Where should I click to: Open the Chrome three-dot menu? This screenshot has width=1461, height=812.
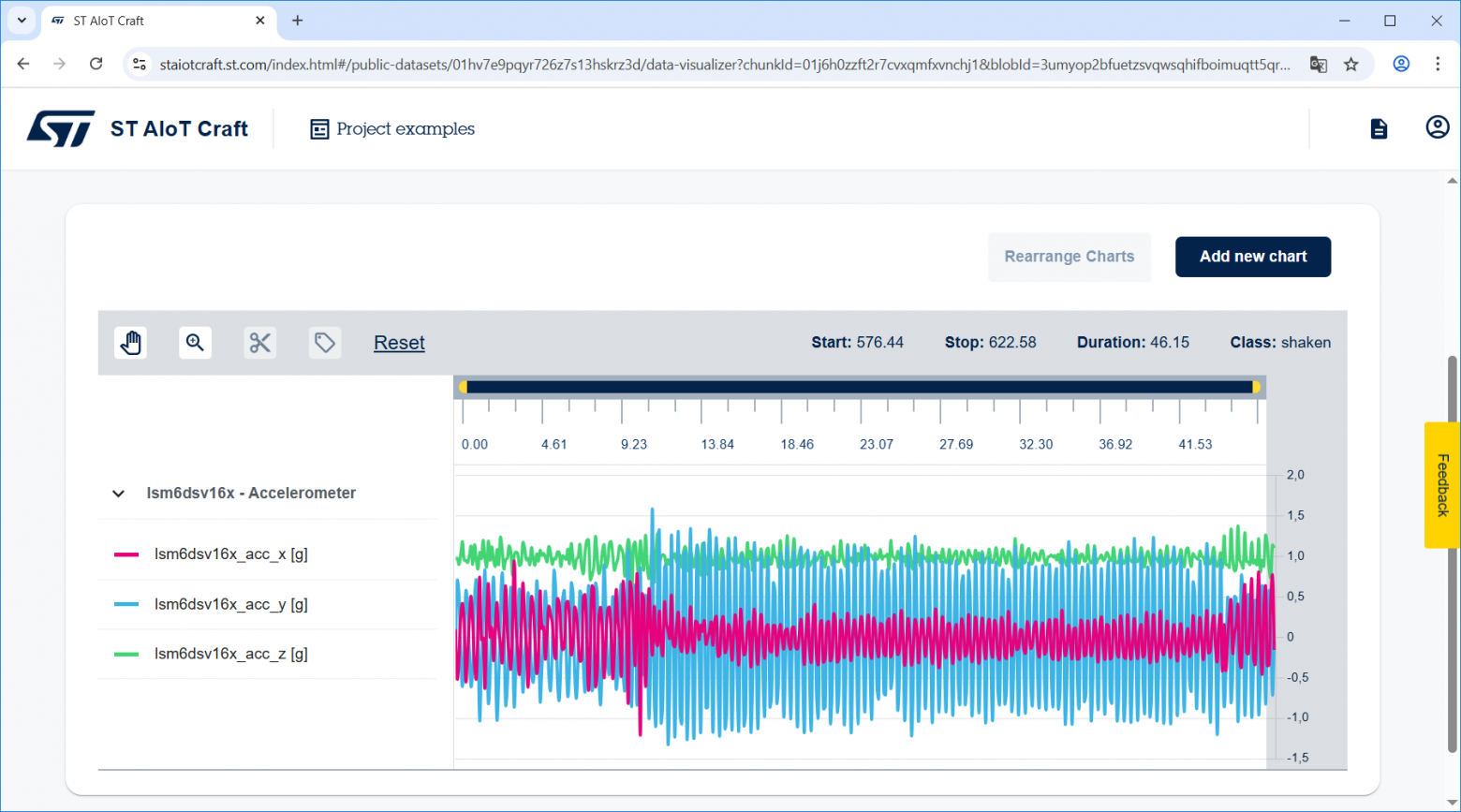[x=1437, y=65]
